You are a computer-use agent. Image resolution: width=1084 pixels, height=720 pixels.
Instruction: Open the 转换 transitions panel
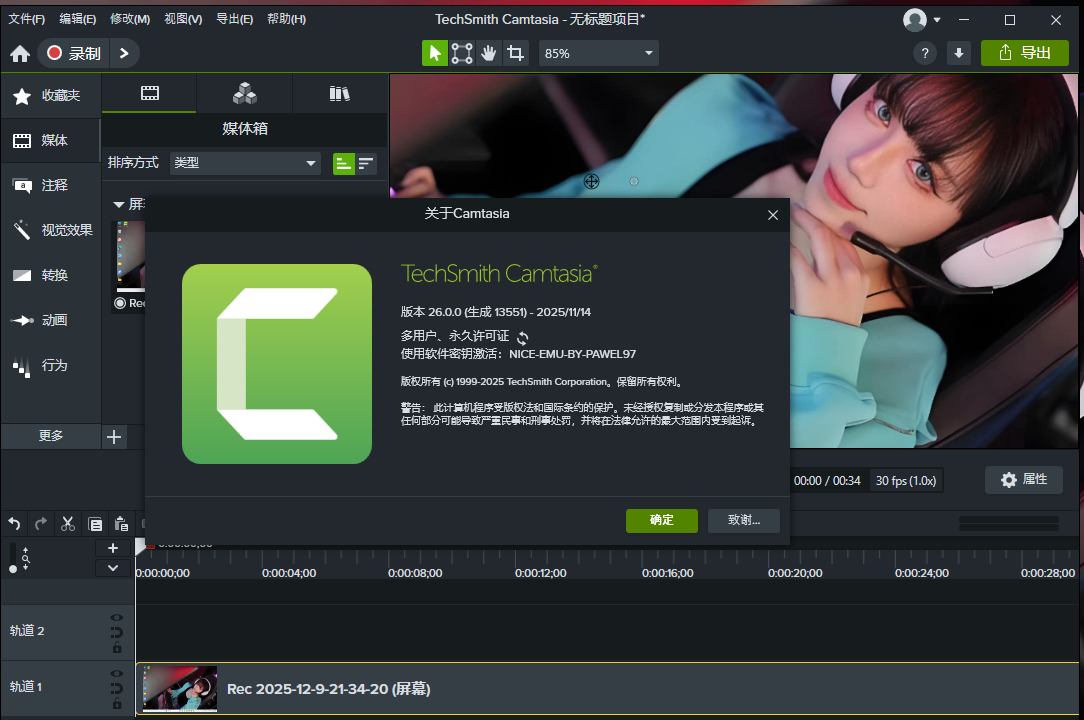click(x=50, y=275)
